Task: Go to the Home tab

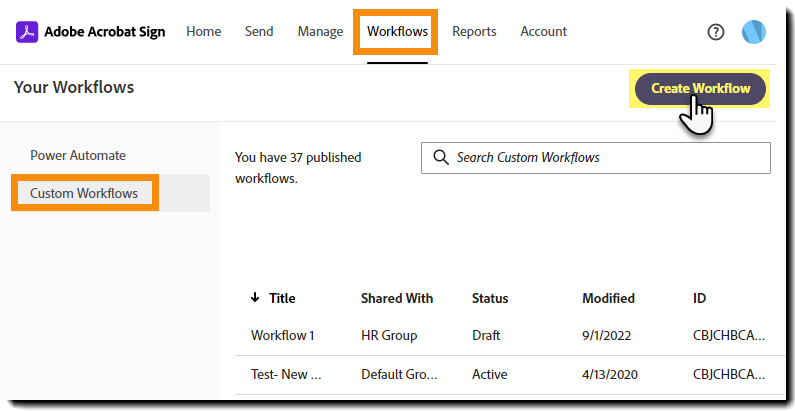Action: click(x=203, y=32)
